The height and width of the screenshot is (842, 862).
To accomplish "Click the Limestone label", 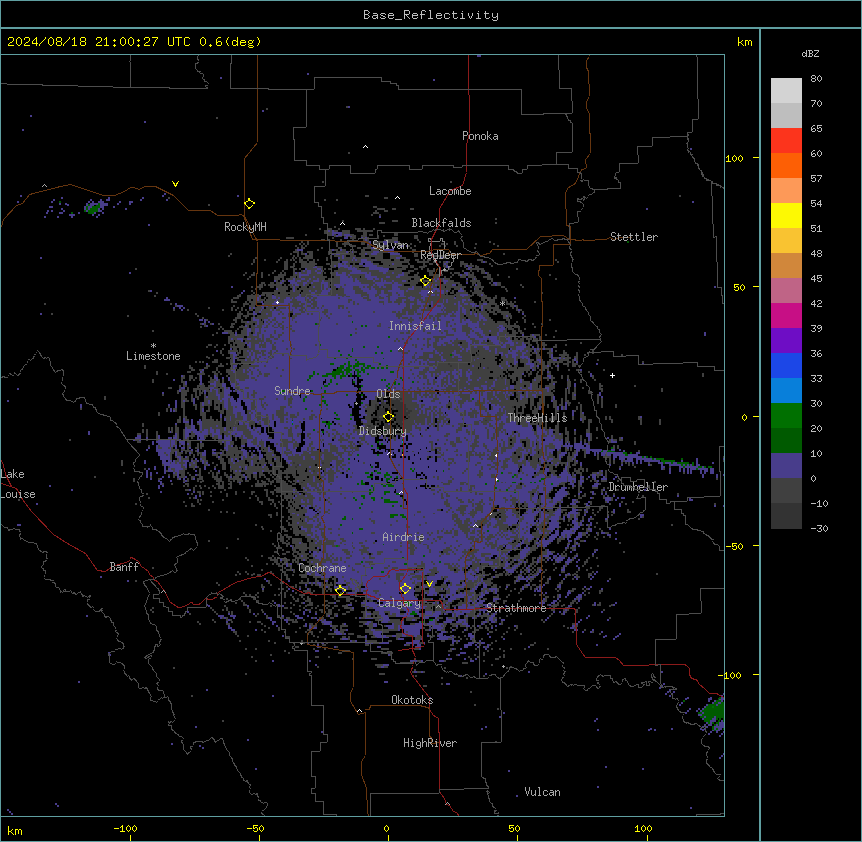I will (153, 356).
